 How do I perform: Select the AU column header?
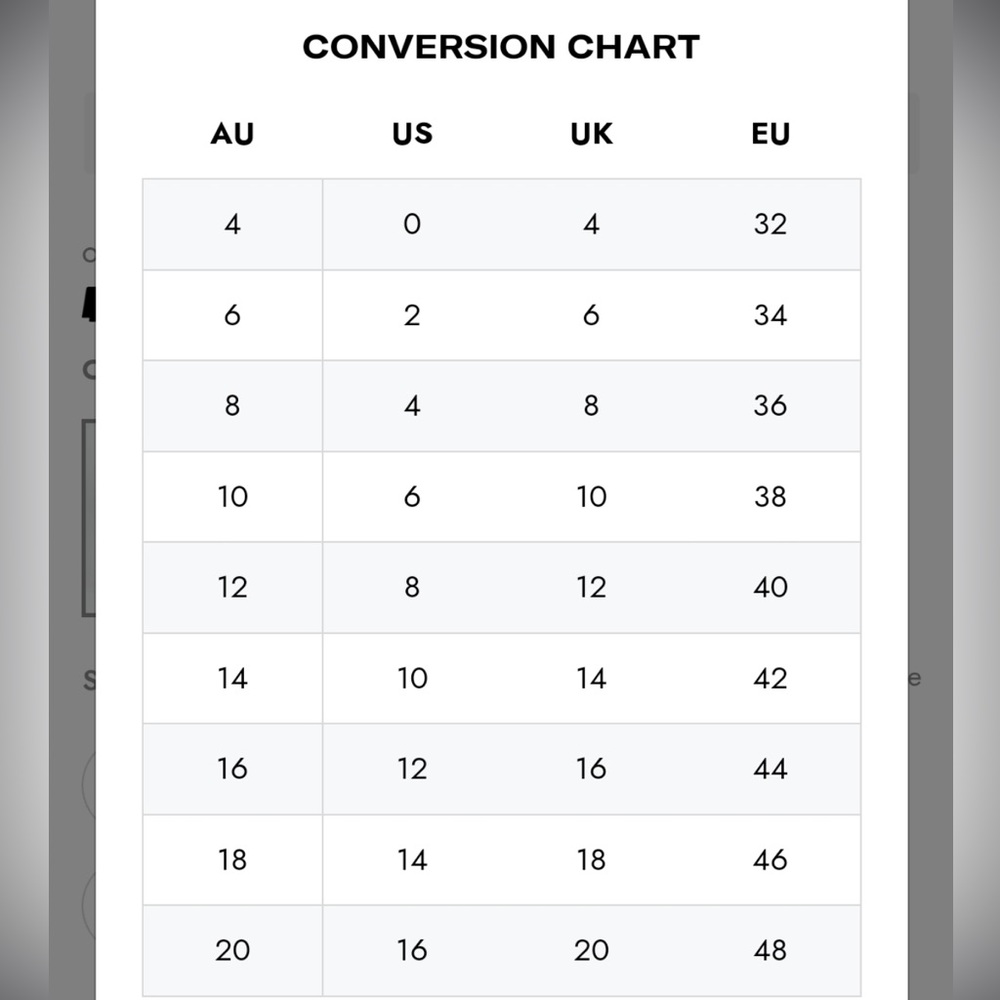click(x=232, y=134)
